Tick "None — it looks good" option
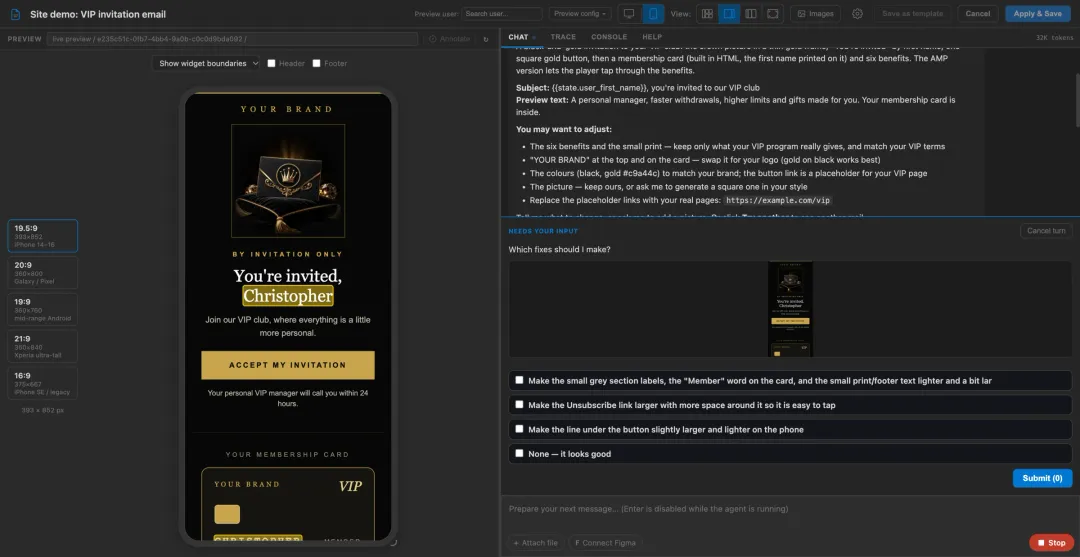 519,454
